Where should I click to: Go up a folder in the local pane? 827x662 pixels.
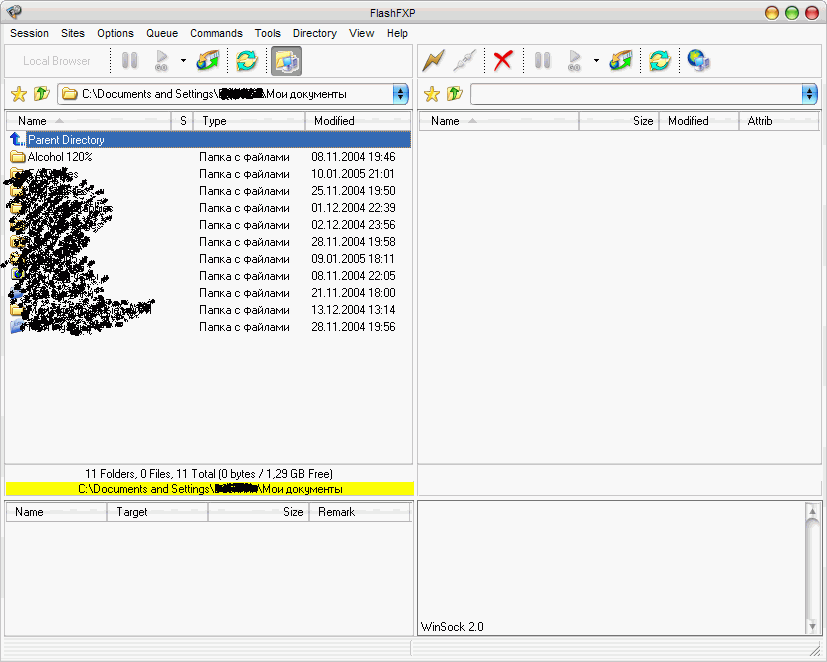coord(41,94)
